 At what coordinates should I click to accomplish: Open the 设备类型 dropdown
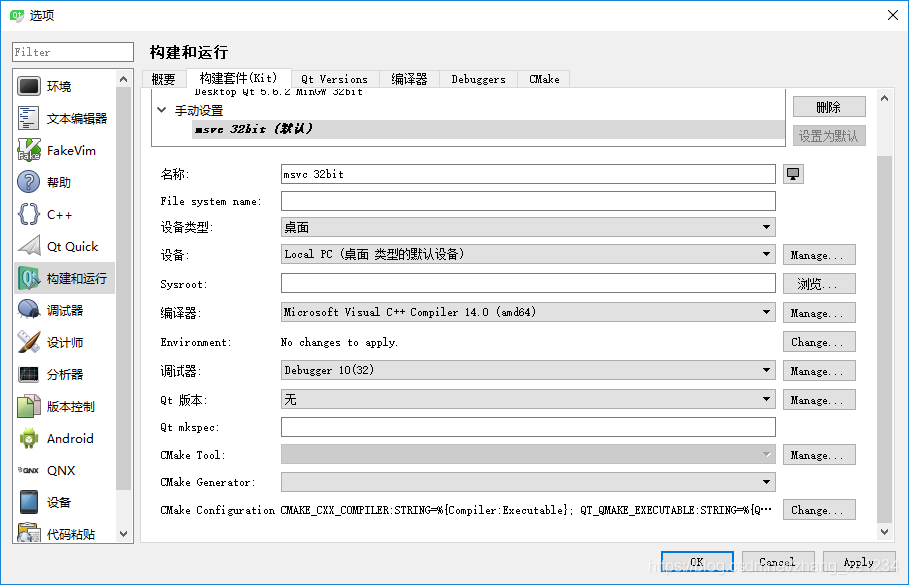[528, 227]
